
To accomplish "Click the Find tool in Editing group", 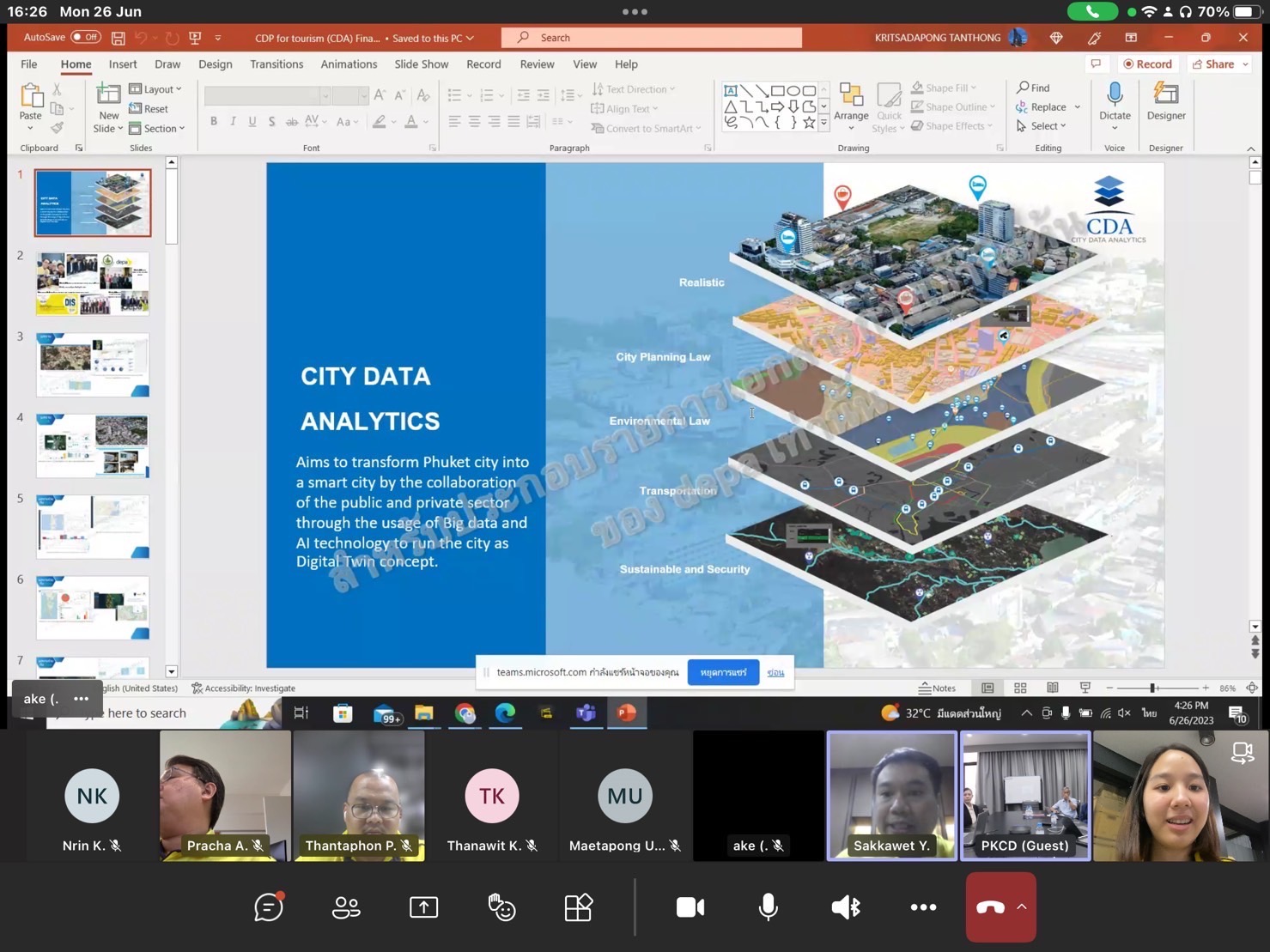I will pyautogui.click(x=1034, y=88).
